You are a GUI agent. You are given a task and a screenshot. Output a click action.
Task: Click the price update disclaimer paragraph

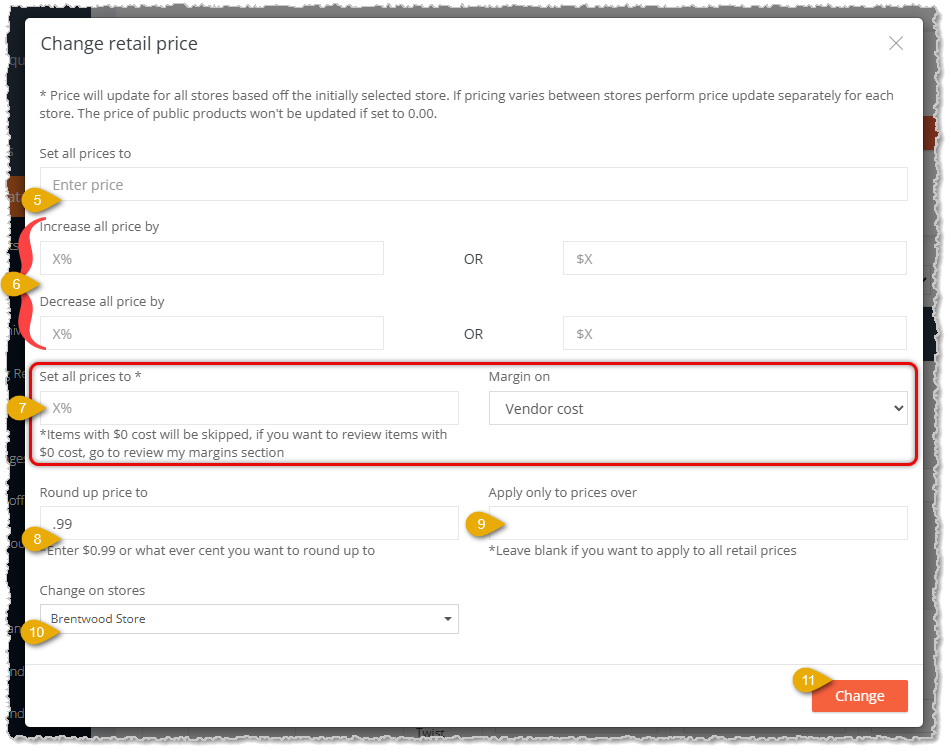coord(466,104)
